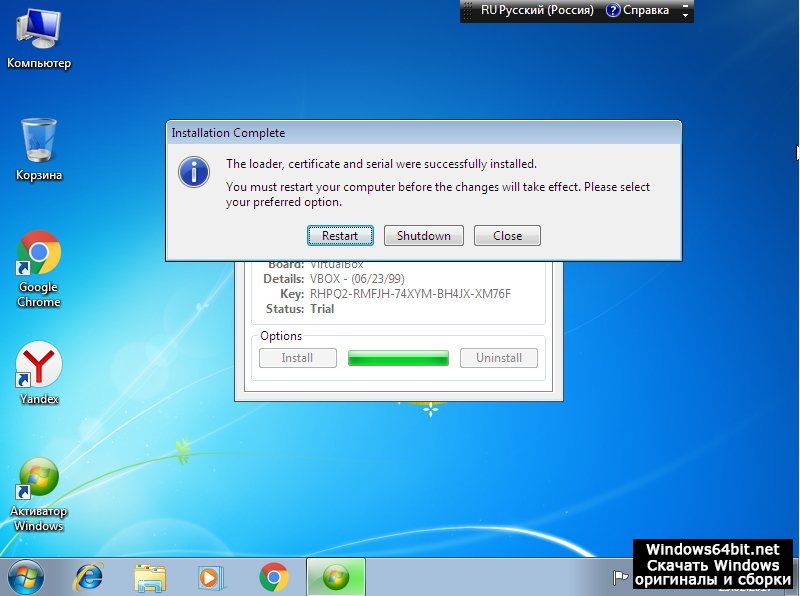Open the RU Русский language selector

tap(536, 10)
